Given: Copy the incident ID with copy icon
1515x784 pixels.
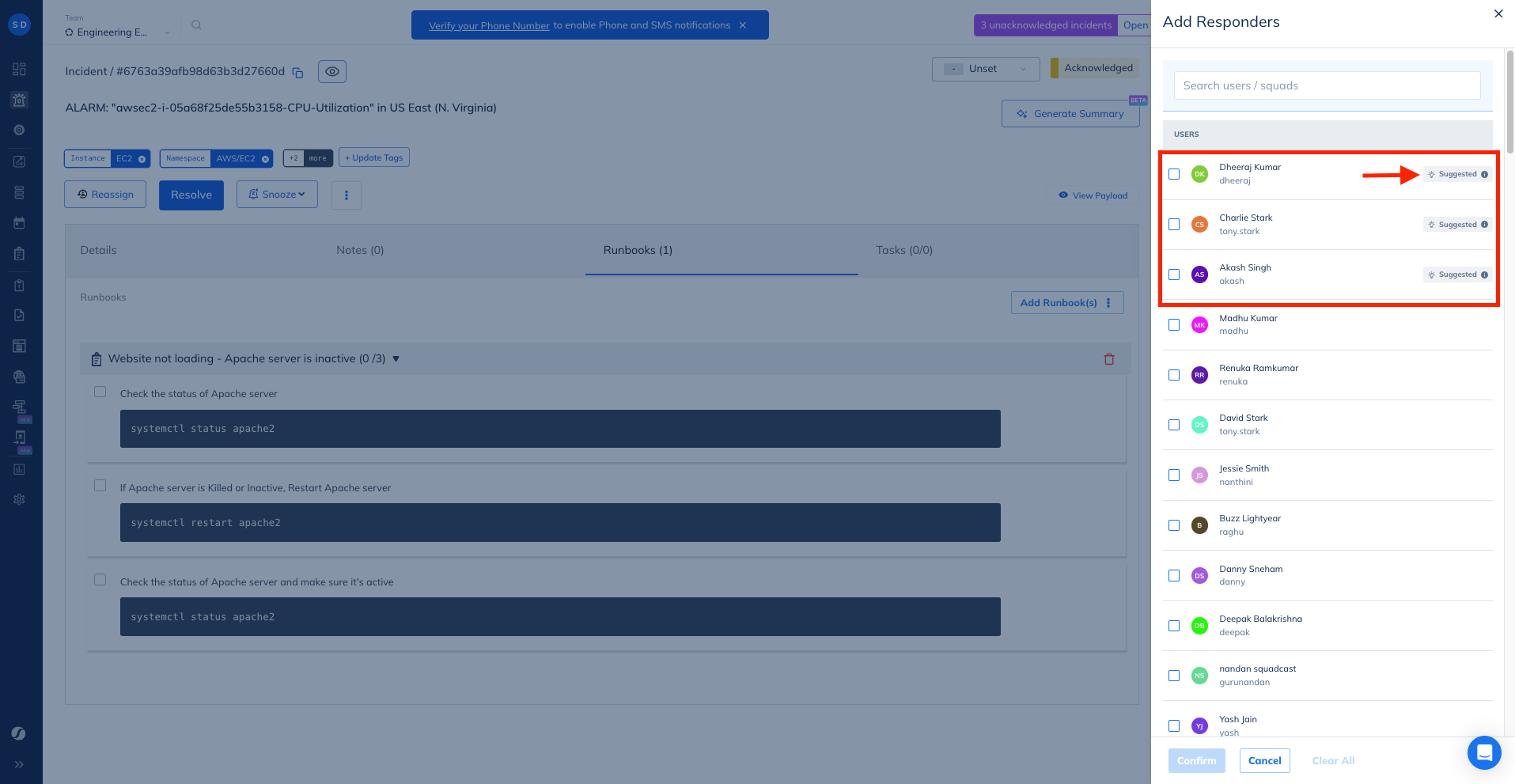Looking at the screenshot, I should coord(297,73).
